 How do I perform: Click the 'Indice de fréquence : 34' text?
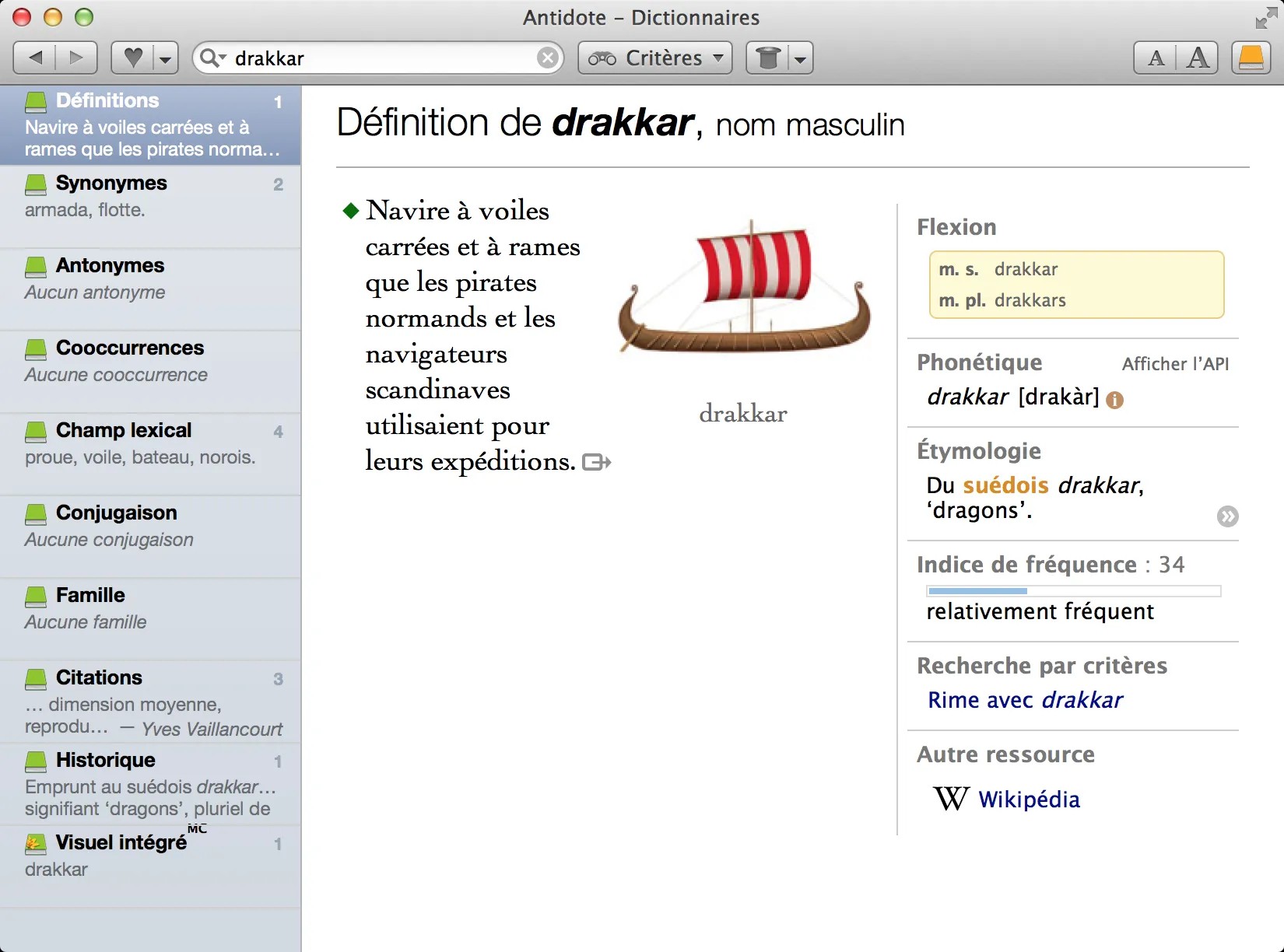pos(1051,565)
